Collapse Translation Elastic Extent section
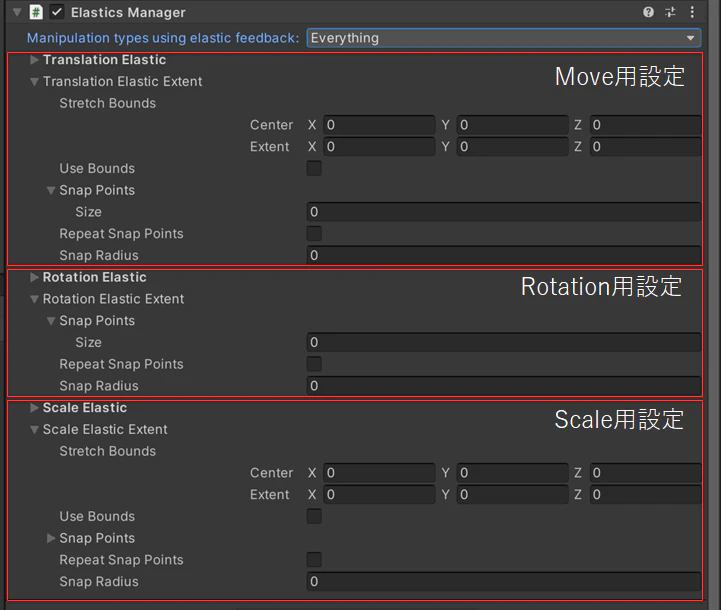Viewport: 721px width, 610px height. click(x=34, y=82)
